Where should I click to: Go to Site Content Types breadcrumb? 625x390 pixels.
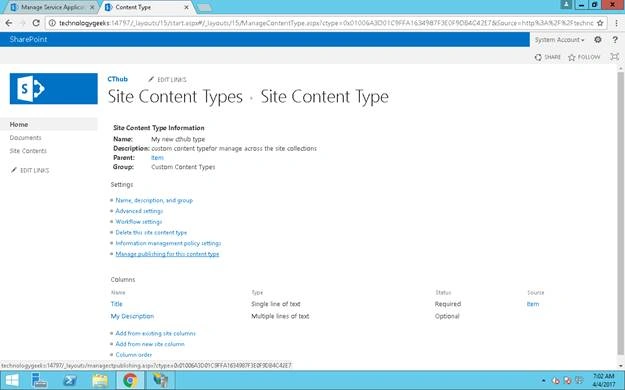point(175,97)
